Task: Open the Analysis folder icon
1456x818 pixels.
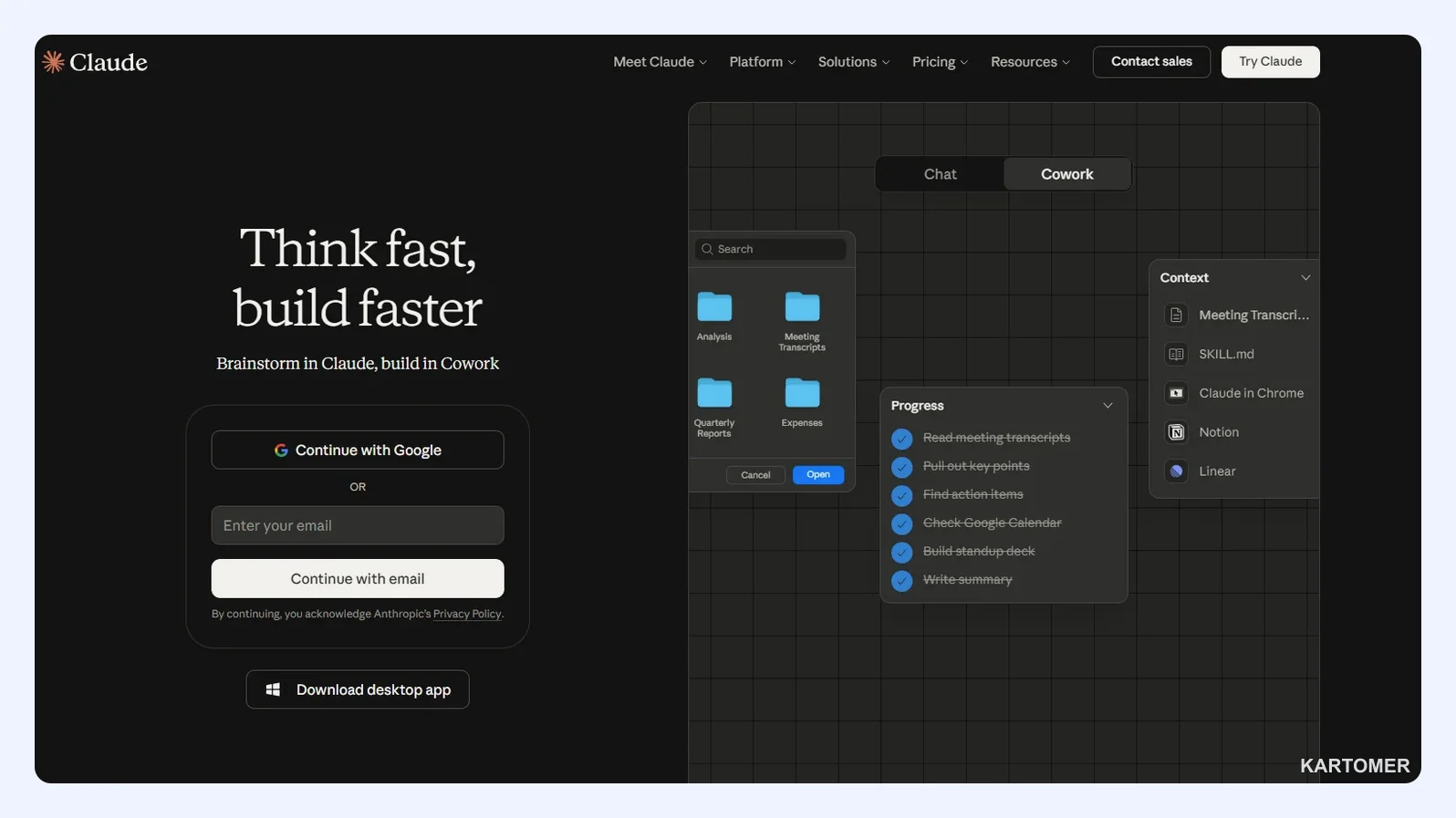Action: click(714, 307)
